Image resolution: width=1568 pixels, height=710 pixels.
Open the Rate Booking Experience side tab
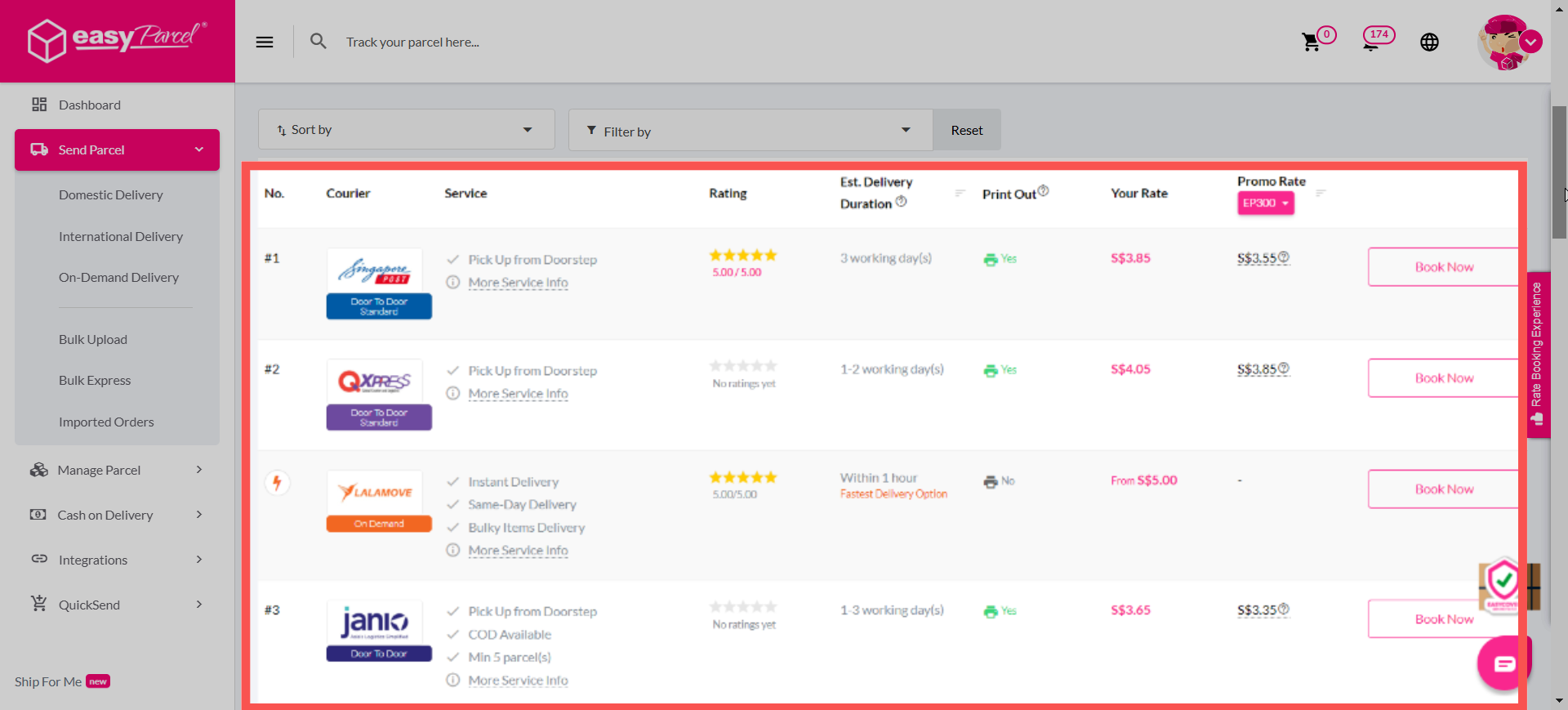tap(1539, 355)
